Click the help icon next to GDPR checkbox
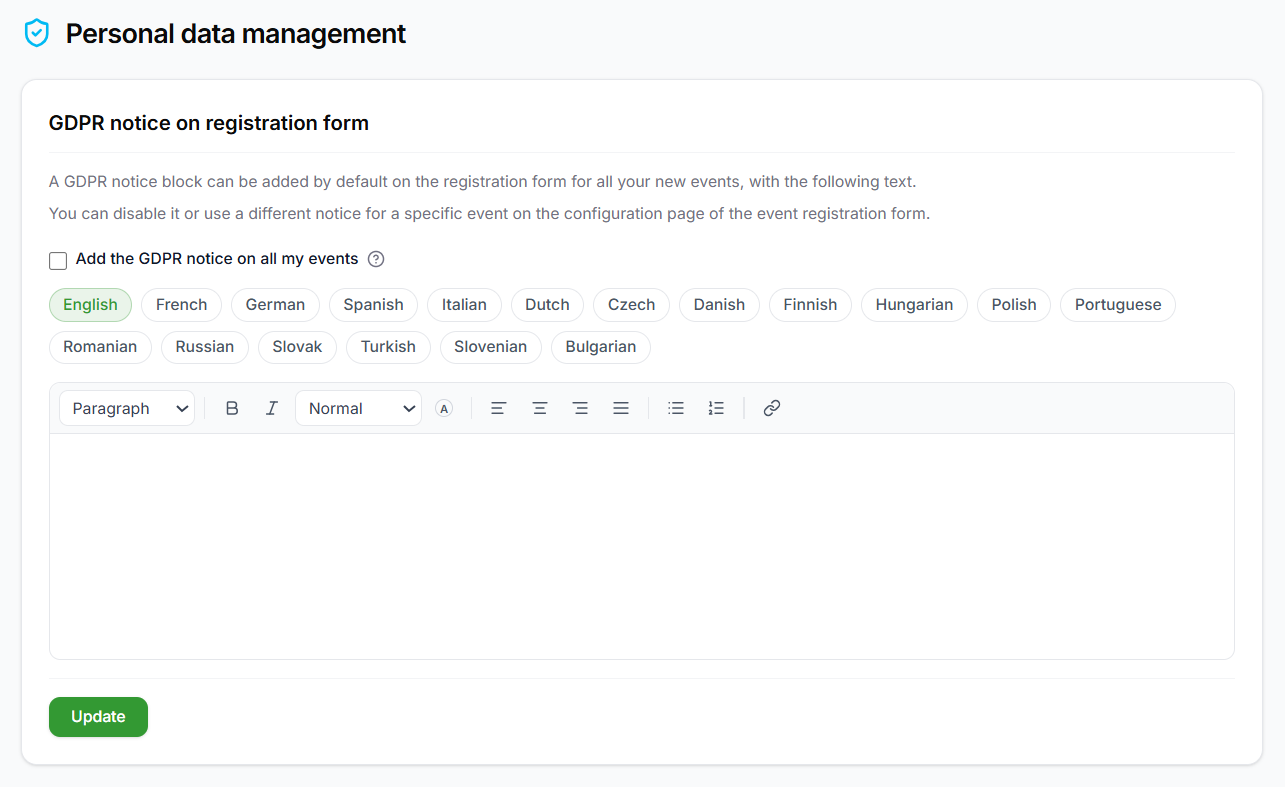The width and height of the screenshot is (1285, 787). [x=376, y=259]
